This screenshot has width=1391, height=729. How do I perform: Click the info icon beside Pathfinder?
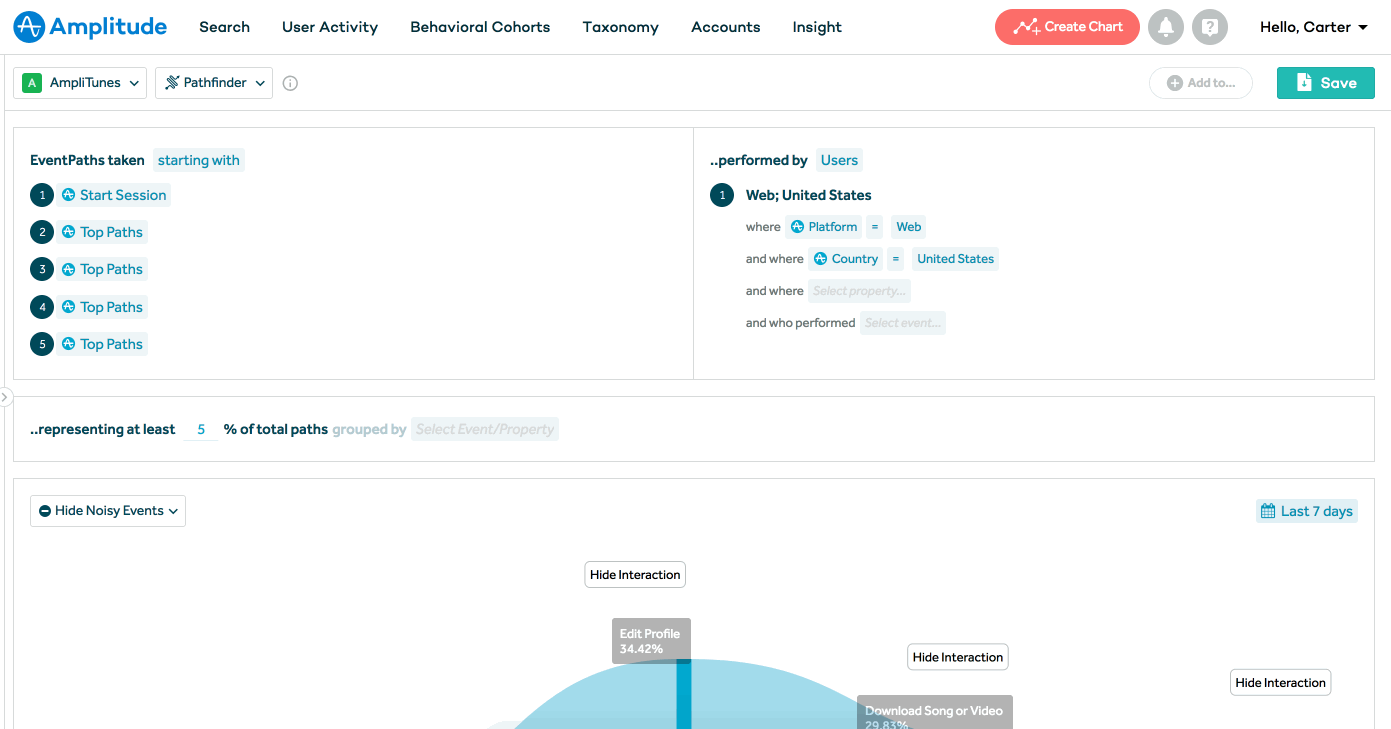[x=290, y=84]
